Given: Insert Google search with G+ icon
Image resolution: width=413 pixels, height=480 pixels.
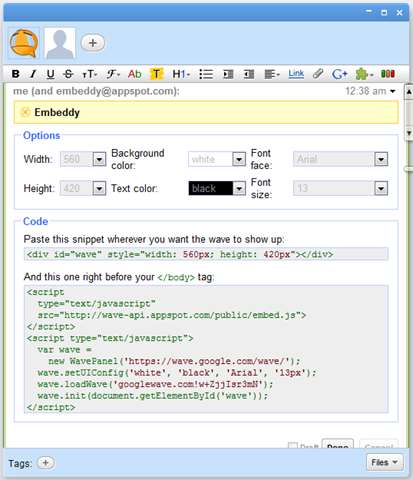Looking at the screenshot, I should pyautogui.click(x=340, y=74).
